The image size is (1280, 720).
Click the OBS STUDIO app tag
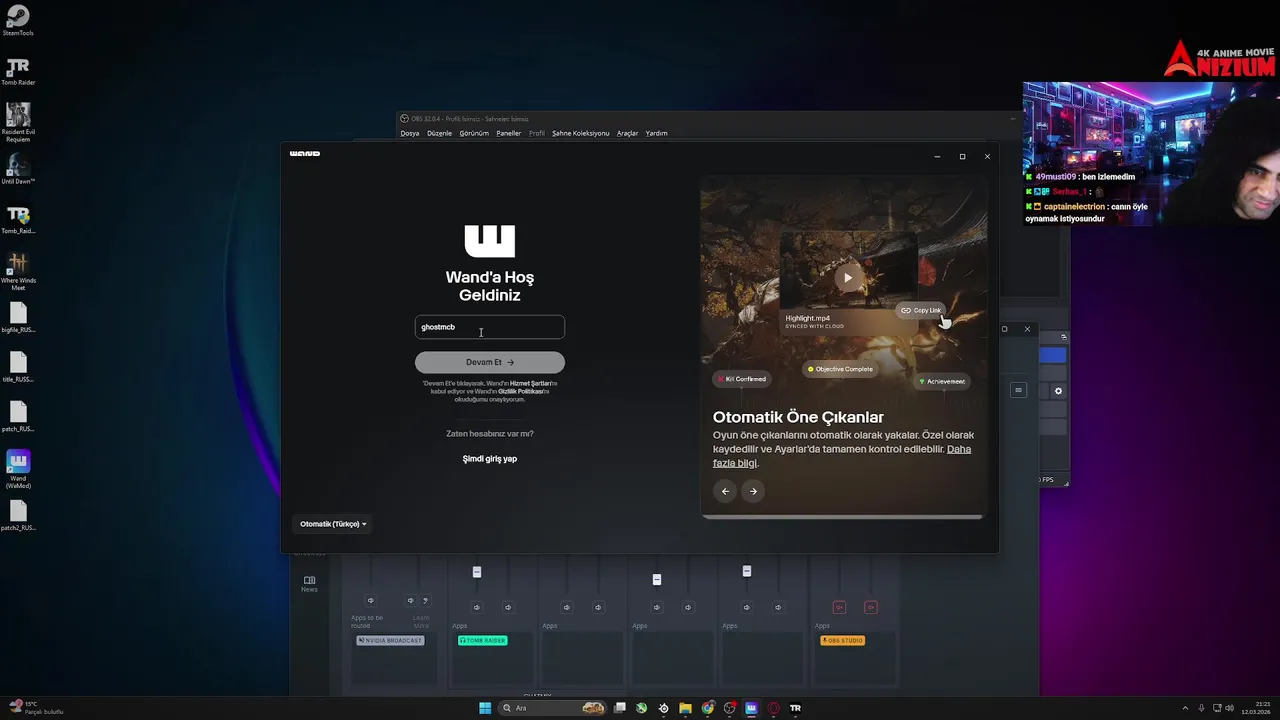pos(842,640)
